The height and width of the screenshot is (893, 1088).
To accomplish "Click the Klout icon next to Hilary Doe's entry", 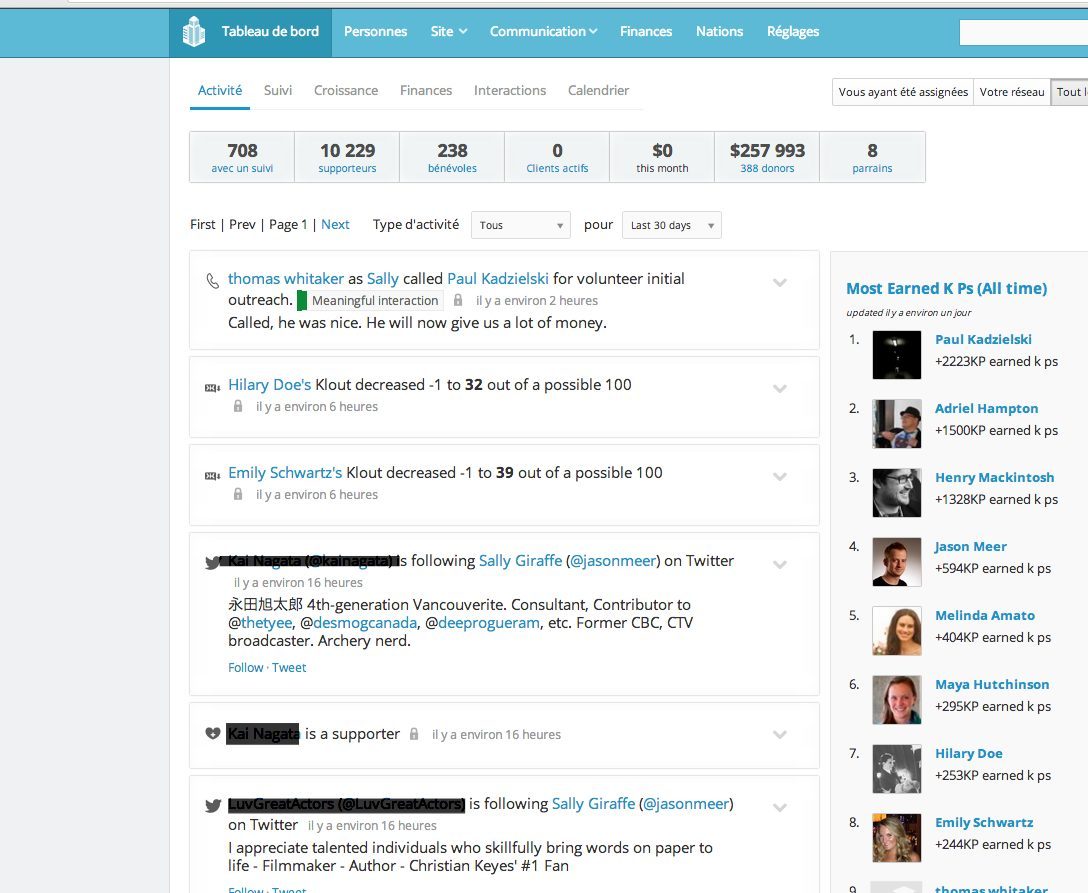I will 212,388.
